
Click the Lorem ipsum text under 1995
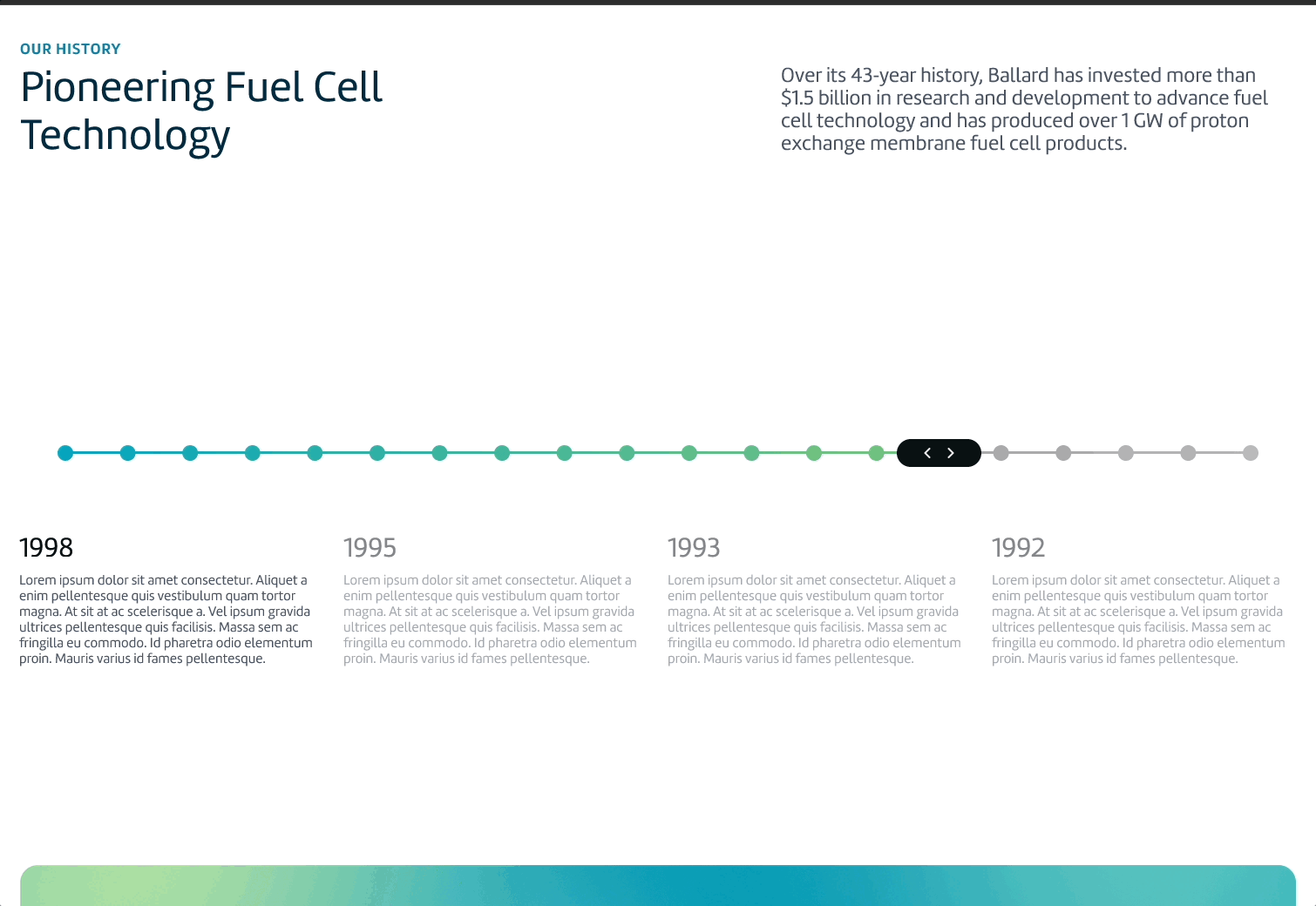490,619
